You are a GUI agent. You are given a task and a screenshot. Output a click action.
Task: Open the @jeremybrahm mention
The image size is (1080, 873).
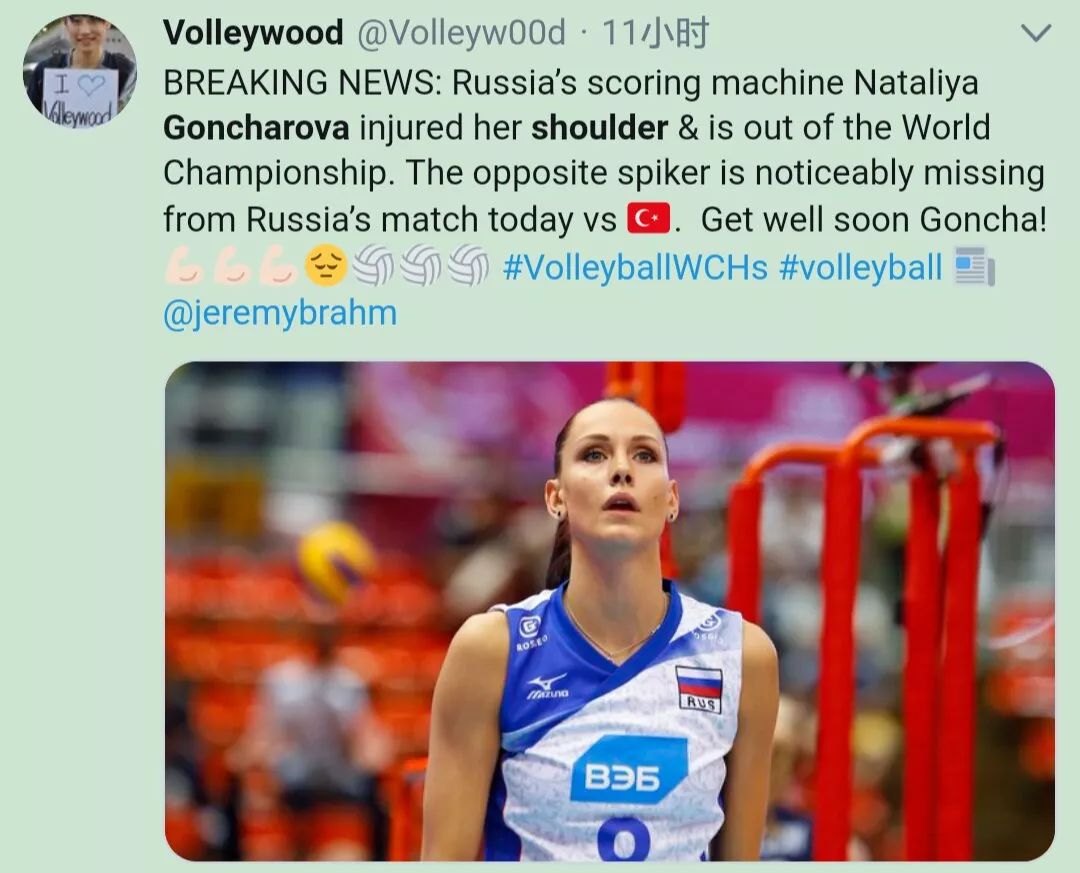(x=280, y=313)
